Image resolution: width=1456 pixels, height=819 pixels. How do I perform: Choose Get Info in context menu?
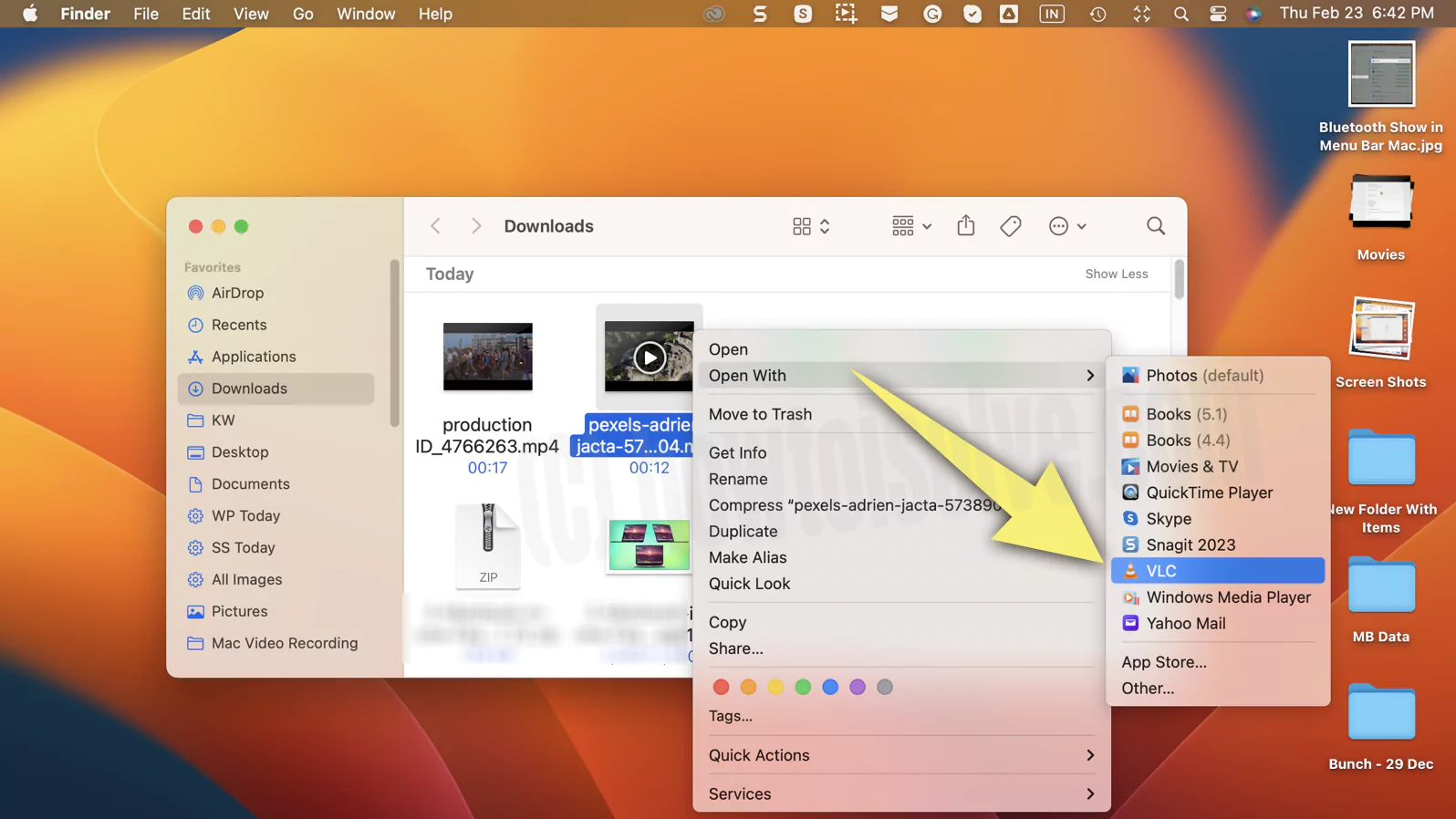[x=901, y=453]
